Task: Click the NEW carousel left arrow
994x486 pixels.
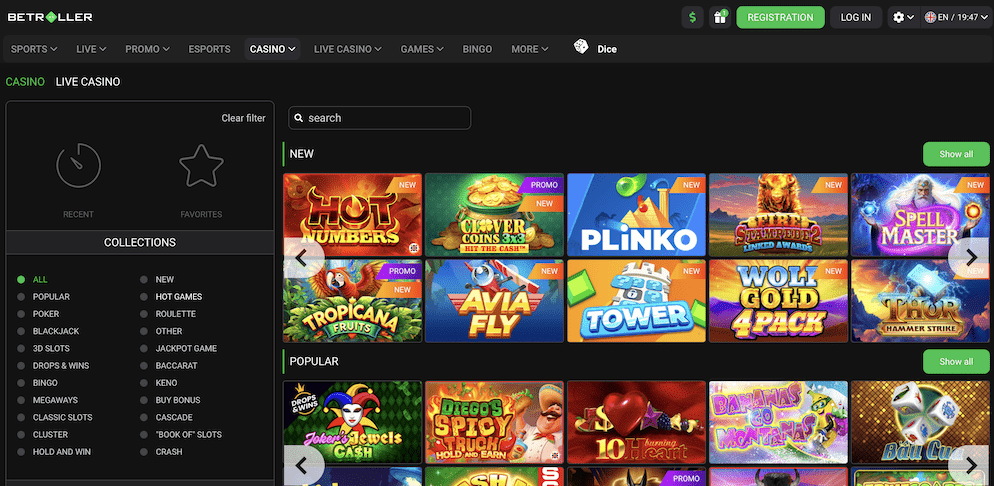Action: point(302,257)
